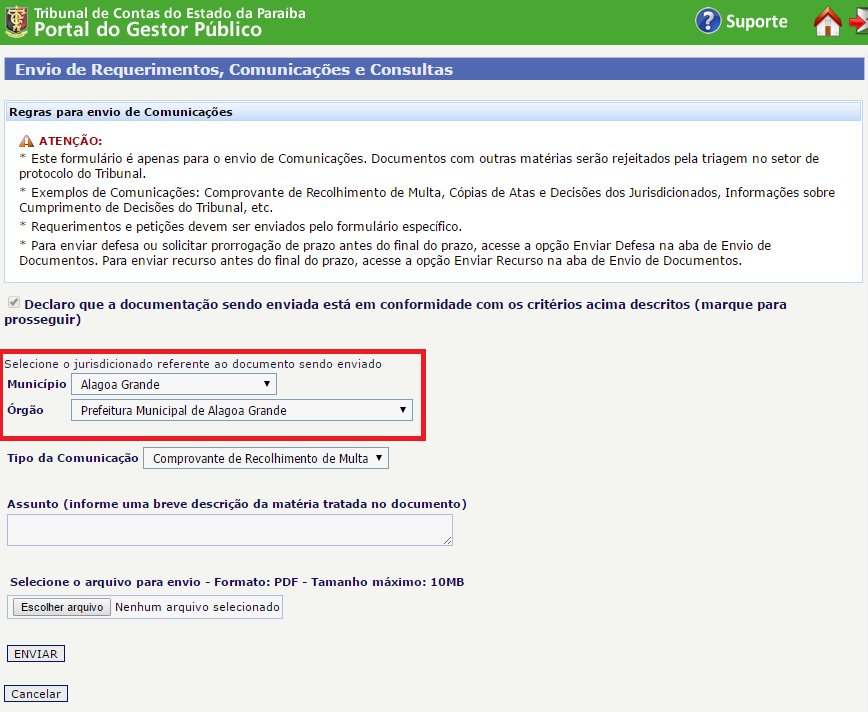
Task: Click the Suporte text link in the header
Action: tap(756, 22)
